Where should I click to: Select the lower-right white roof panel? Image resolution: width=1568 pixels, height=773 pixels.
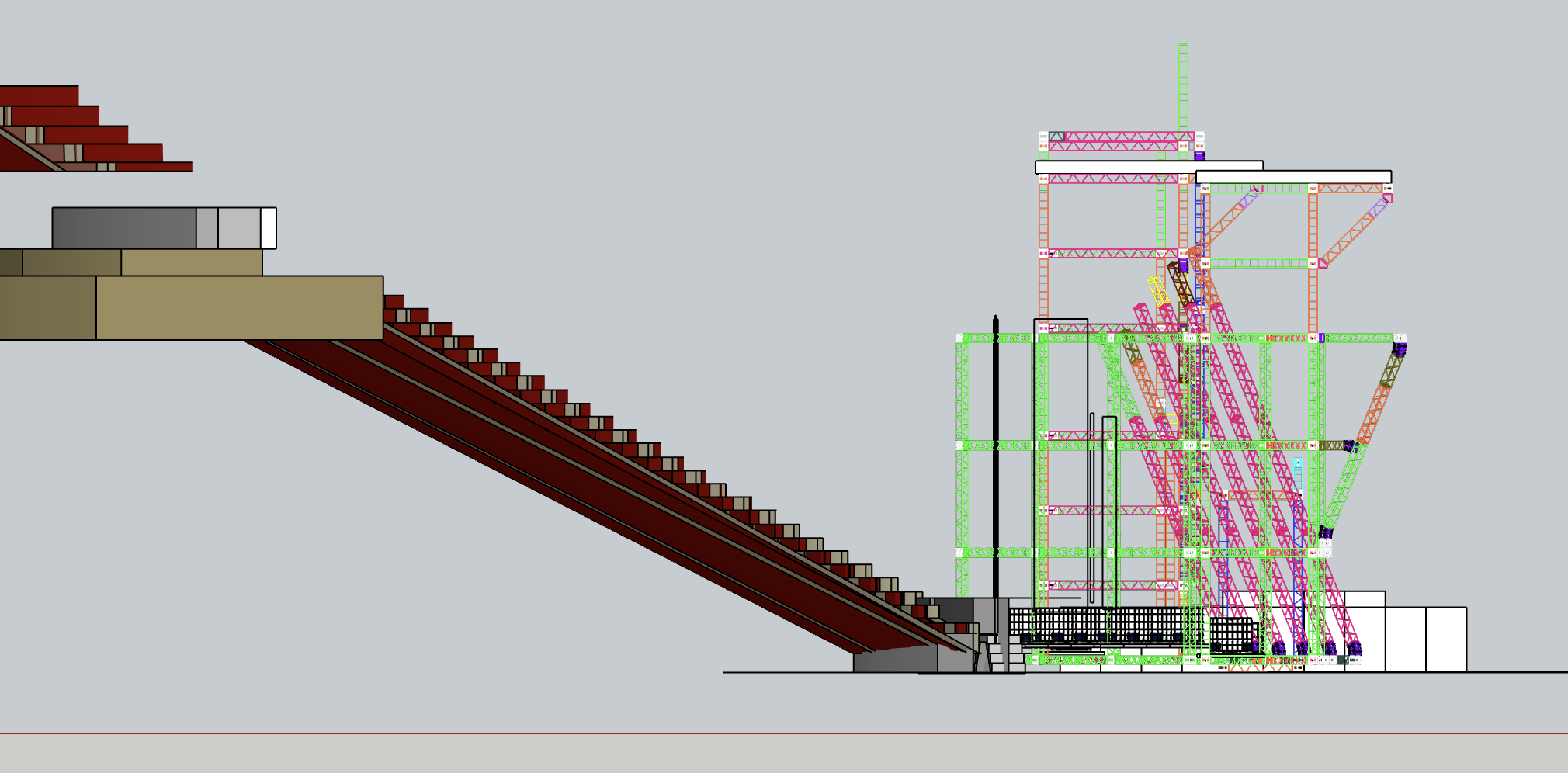[x=1293, y=177]
